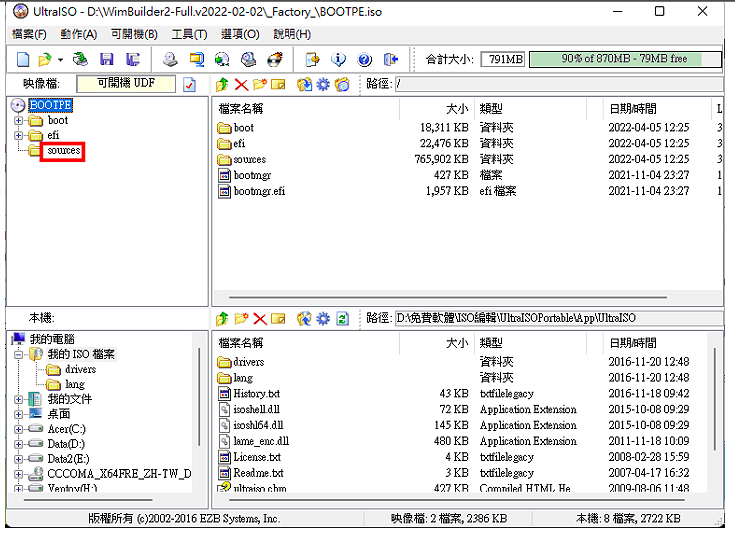Open the 可開機(B) menu
The height and width of the screenshot is (535, 735).
pos(134,34)
